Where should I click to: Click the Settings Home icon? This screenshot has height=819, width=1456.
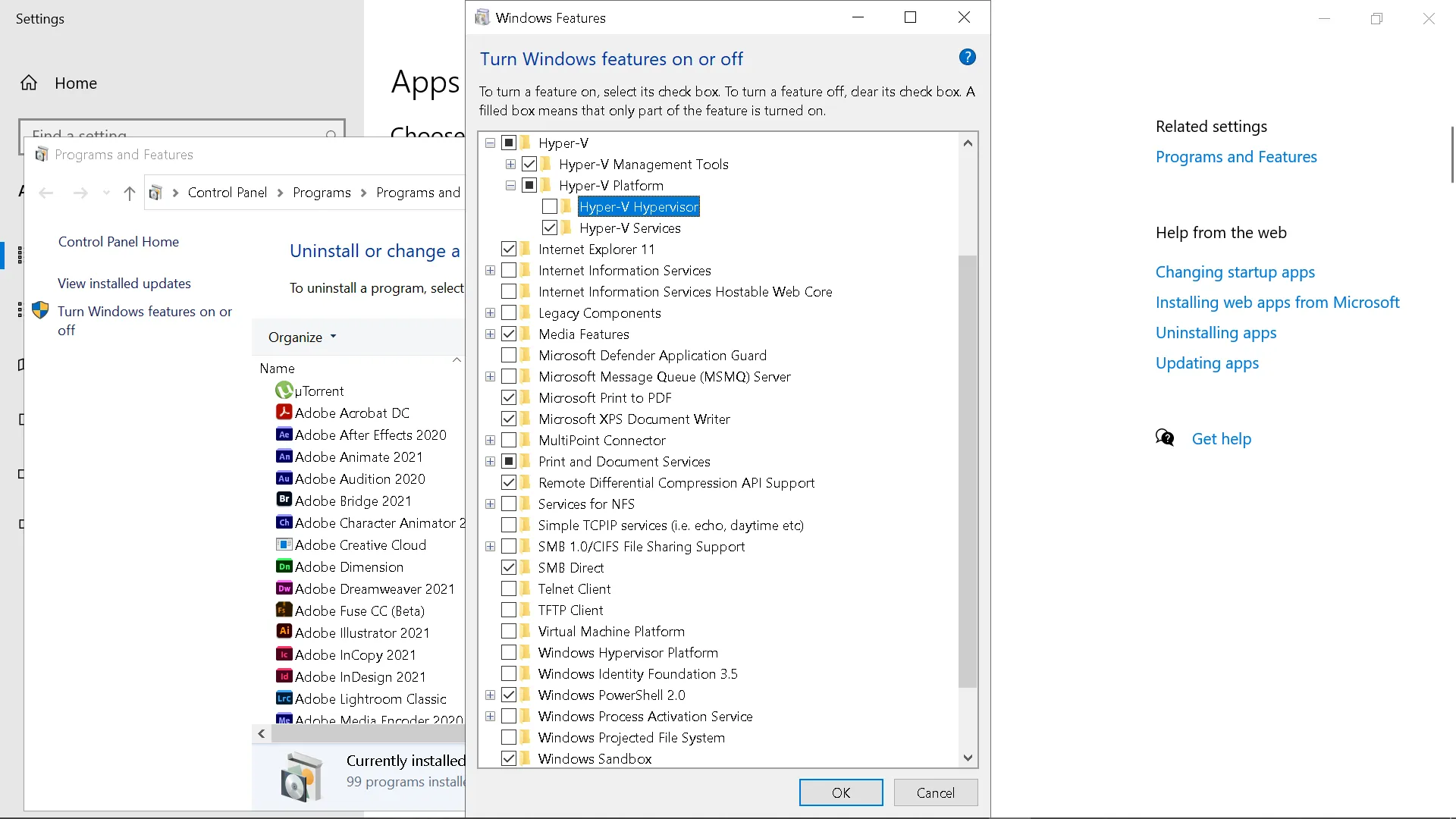[29, 83]
